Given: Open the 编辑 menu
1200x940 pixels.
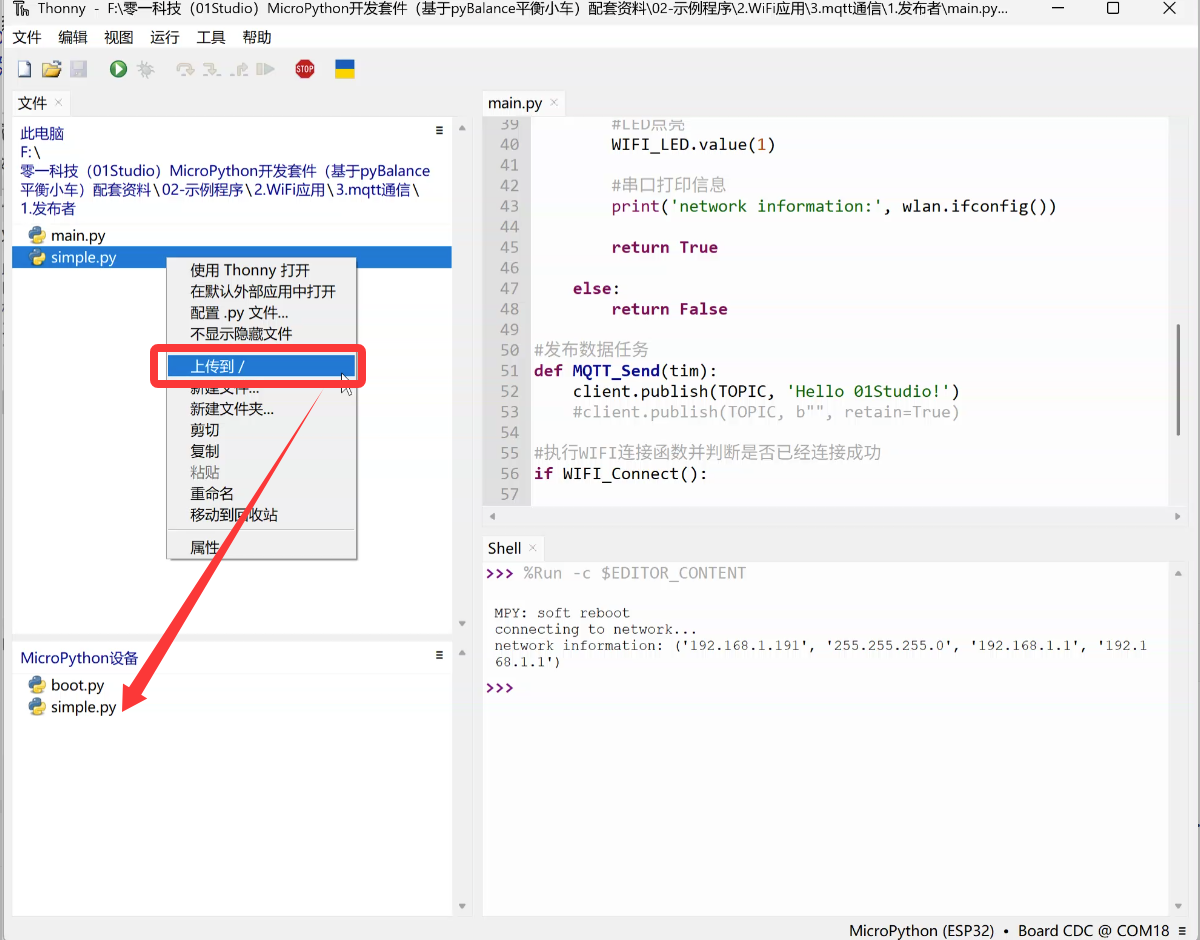Looking at the screenshot, I should (x=73, y=37).
